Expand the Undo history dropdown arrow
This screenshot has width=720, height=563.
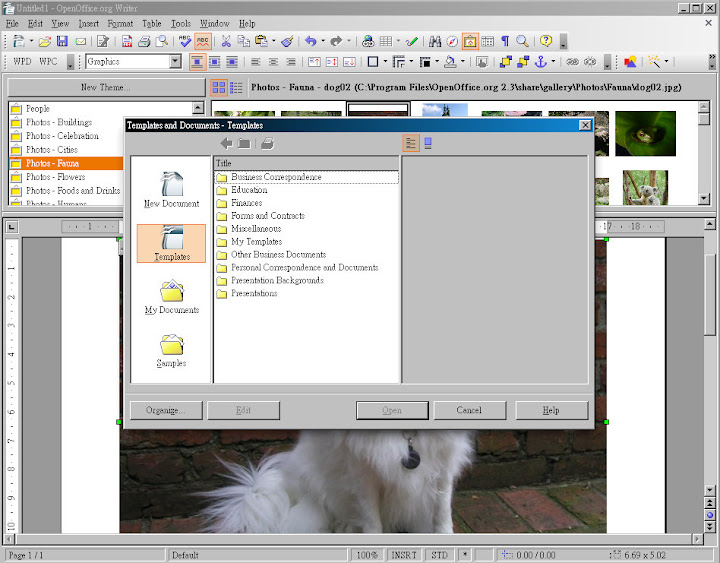(x=323, y=41)
